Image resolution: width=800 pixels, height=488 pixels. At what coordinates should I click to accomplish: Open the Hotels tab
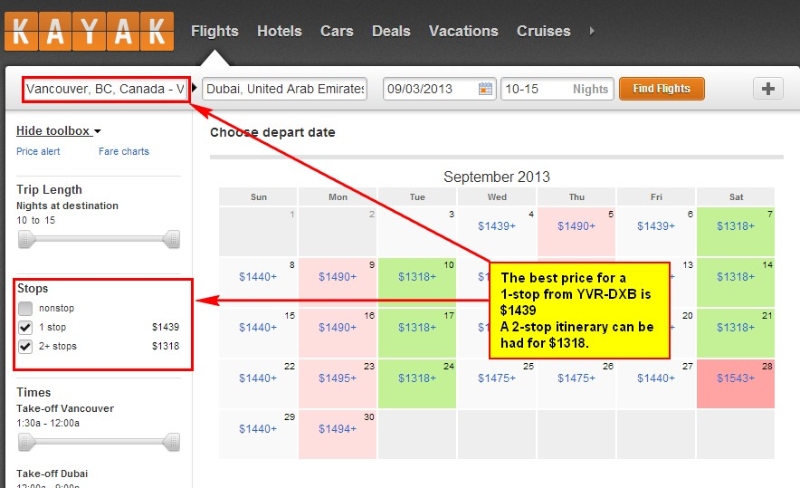[x=279, y=31]
